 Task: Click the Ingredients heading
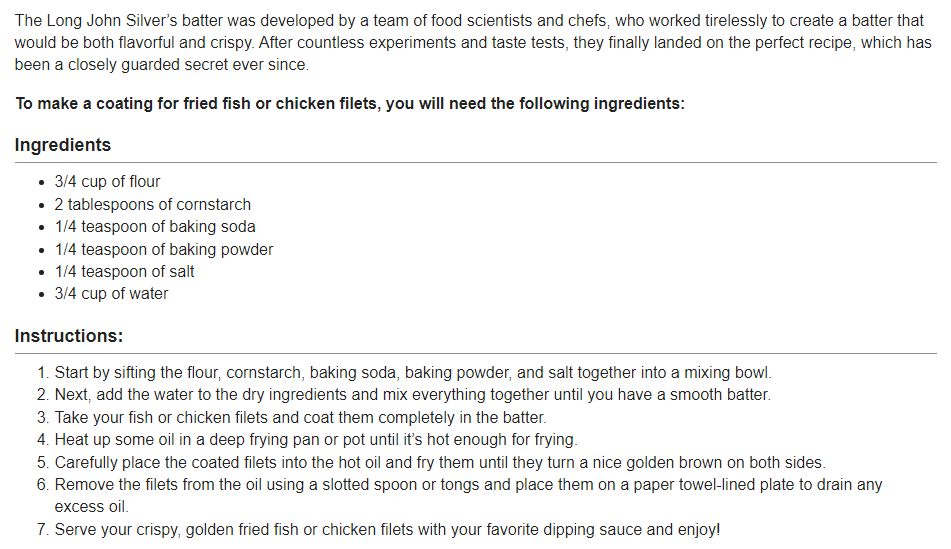63,145
